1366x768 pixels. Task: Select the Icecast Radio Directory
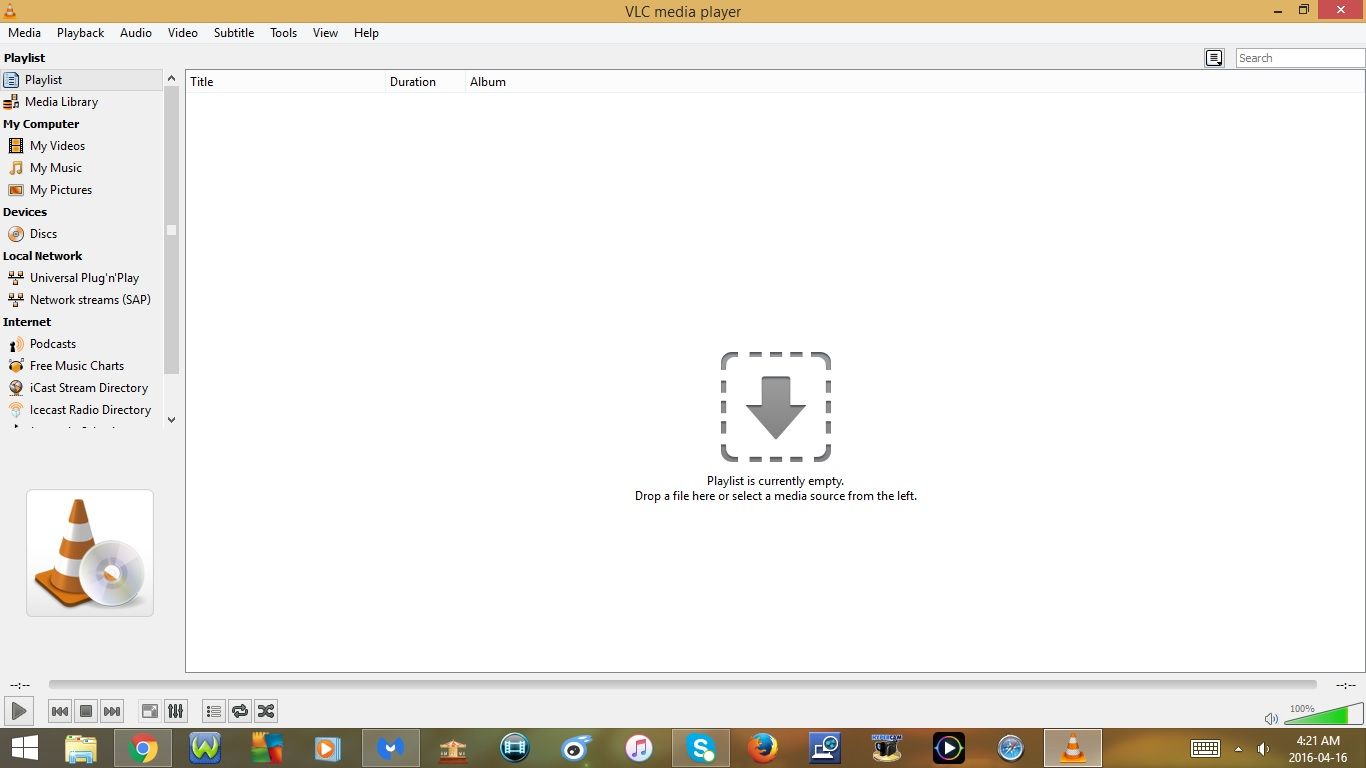[90, 409]
